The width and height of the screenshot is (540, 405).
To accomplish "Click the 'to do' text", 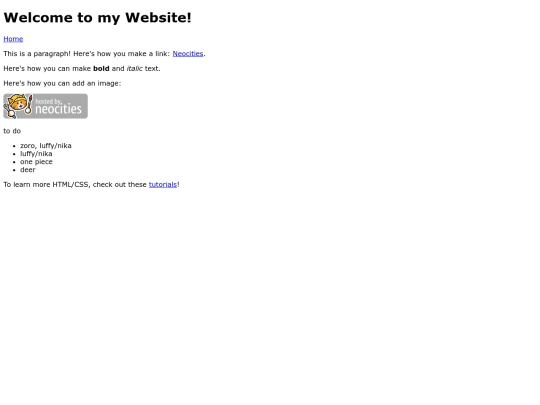I will [x=12, y=131].
